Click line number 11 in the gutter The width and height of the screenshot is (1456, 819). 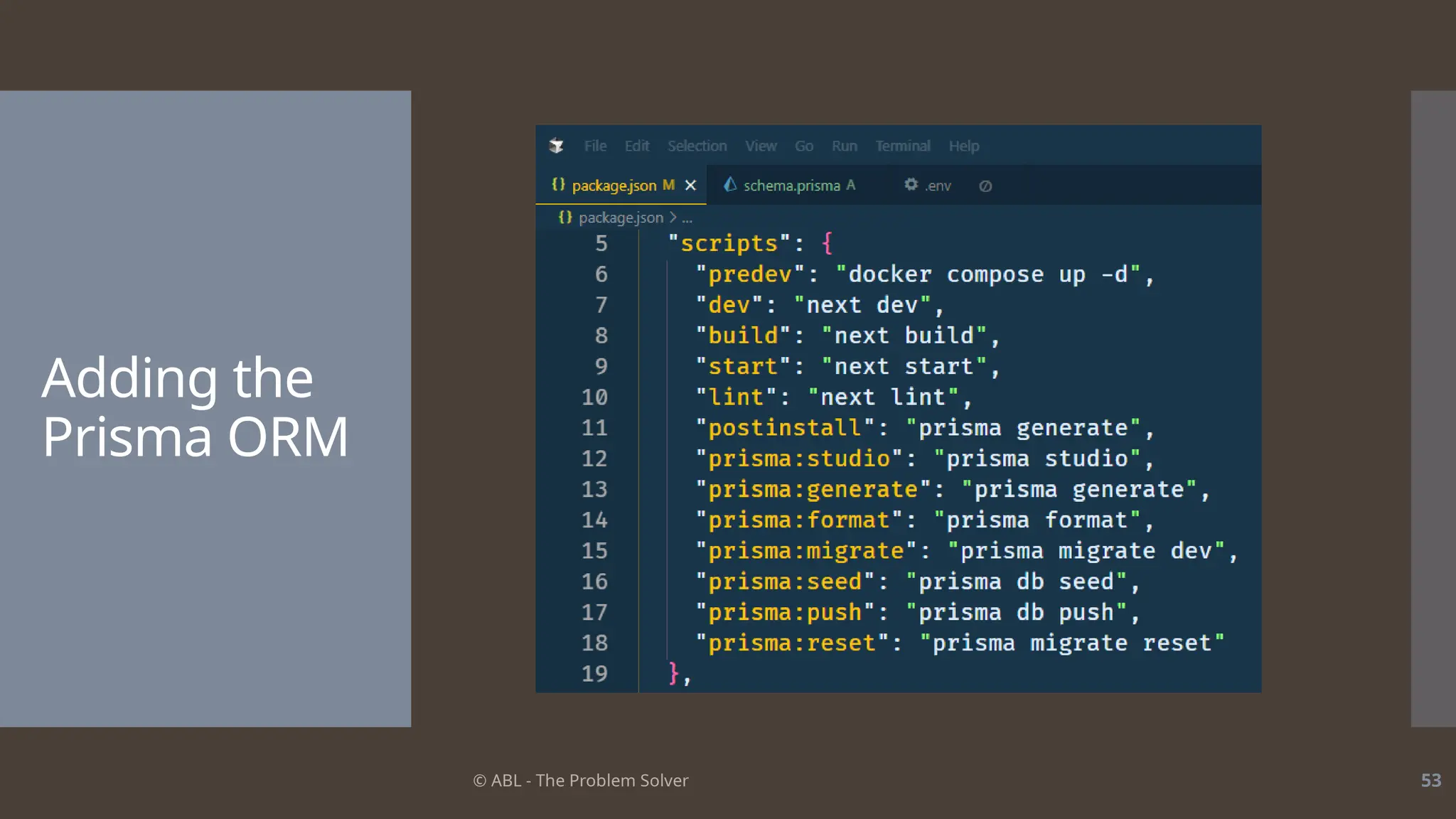[x=594, y=428]
